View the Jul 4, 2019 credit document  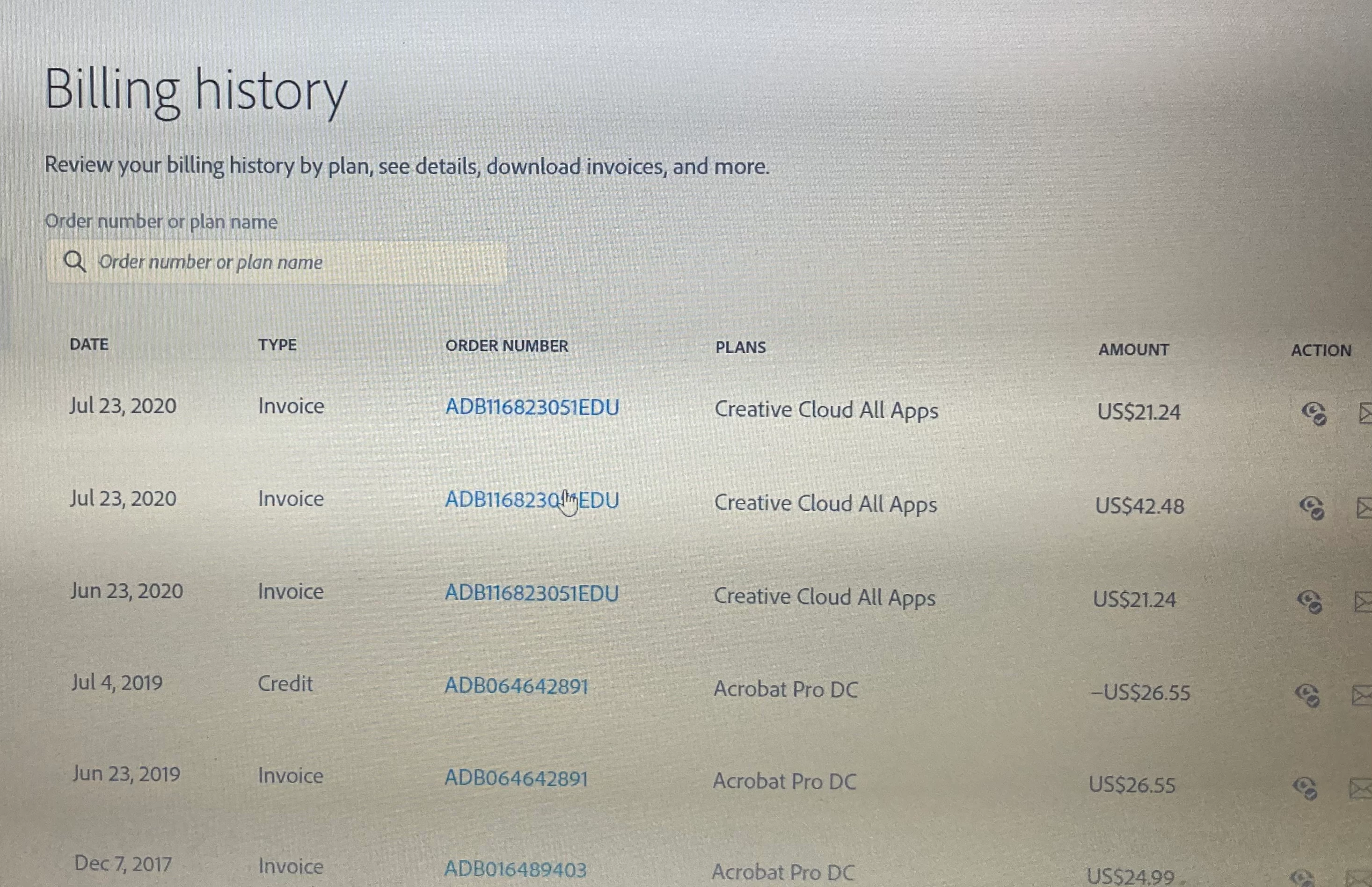(x=1307, y=695)
